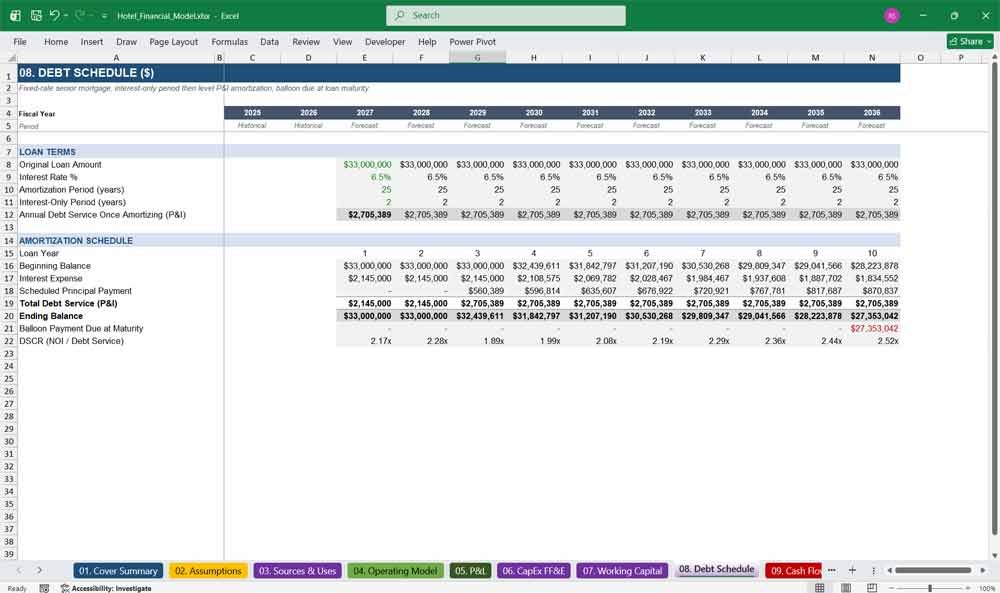Screen dimensions: 1000x593
Task: Click the Excel app icon in title bar
Action: pos(15,15)
